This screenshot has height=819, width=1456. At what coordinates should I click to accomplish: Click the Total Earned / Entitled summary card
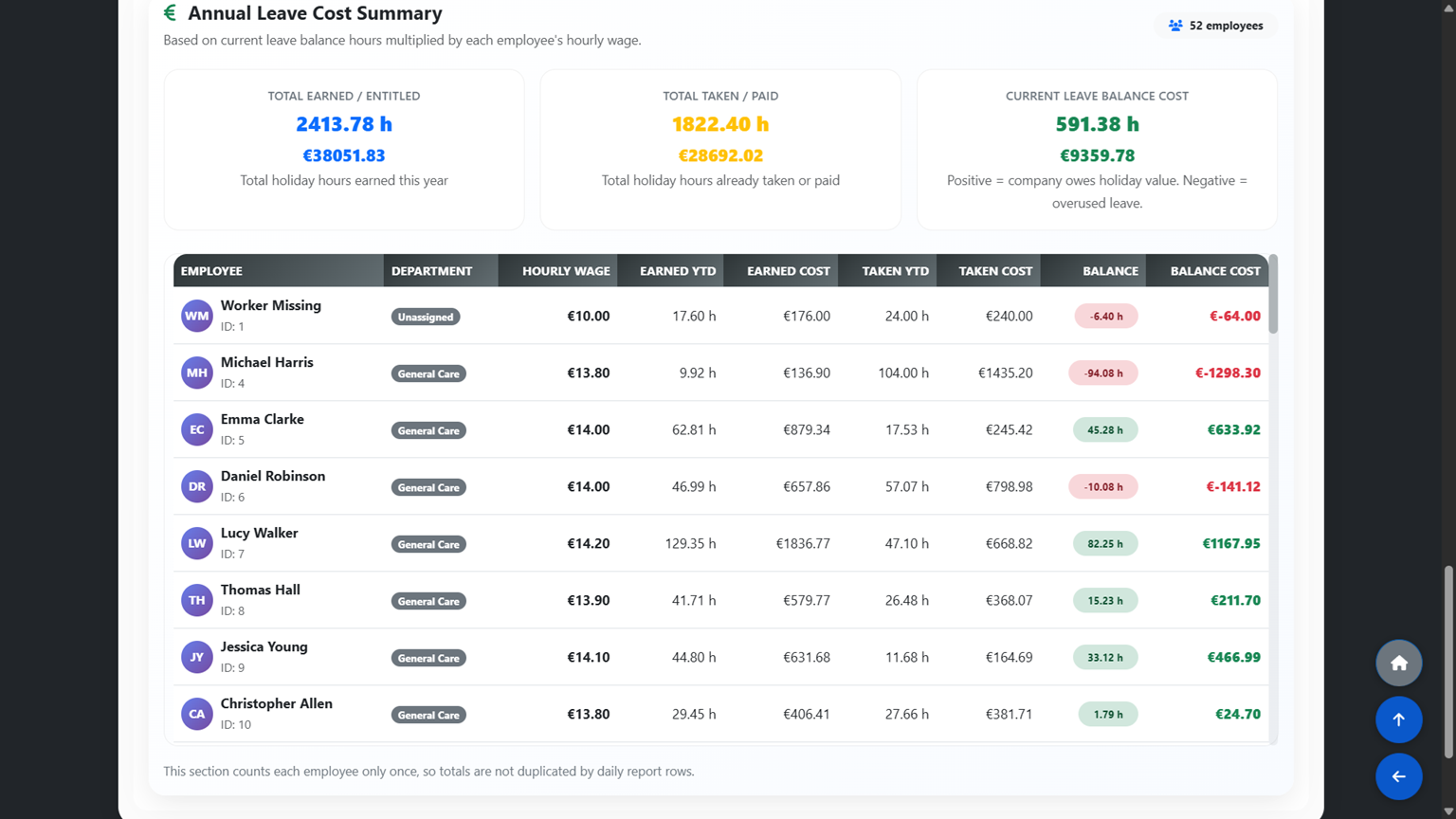(x=344, y=150)
